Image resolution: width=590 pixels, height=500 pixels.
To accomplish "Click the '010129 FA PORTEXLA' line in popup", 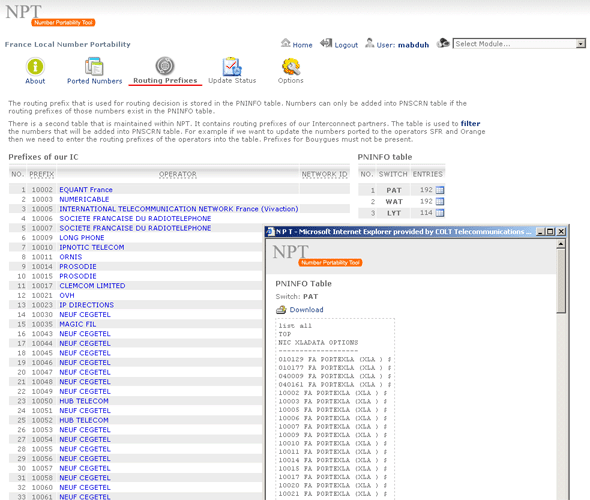I will tap(335, 359).
